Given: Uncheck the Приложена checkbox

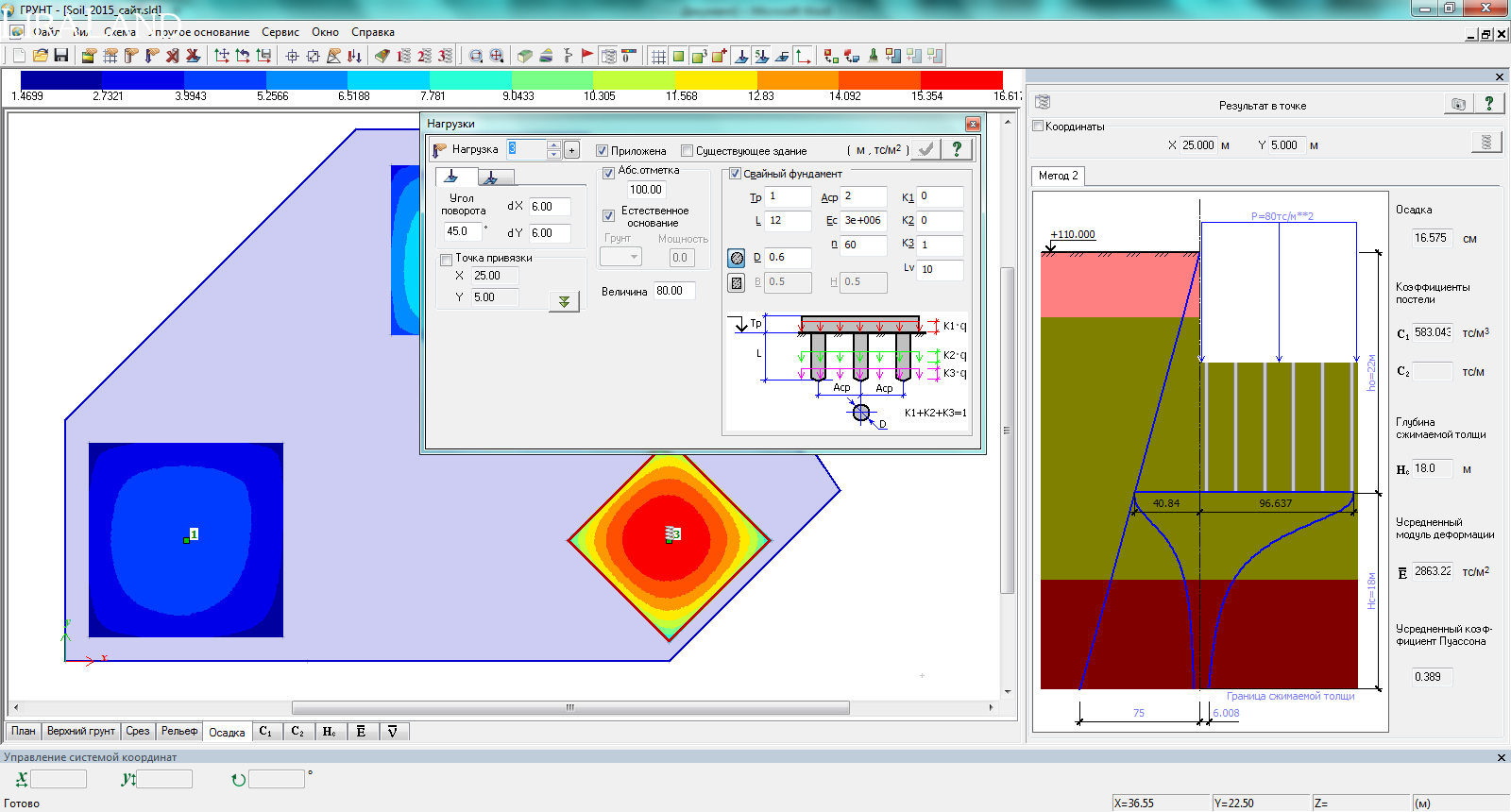Looking at the screenshot, I should [602, 151].
